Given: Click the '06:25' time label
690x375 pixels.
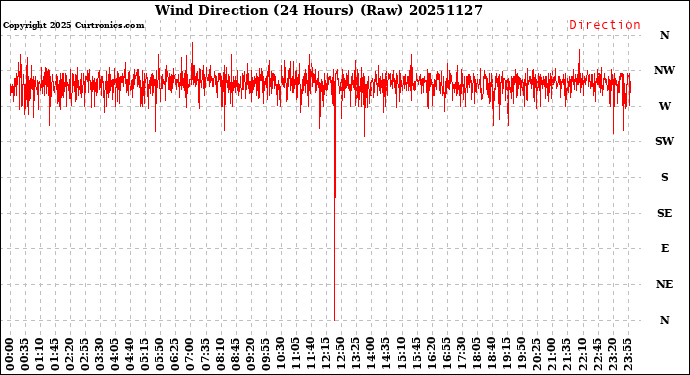Looking at the screenshot, I should [x=175, y=355].
